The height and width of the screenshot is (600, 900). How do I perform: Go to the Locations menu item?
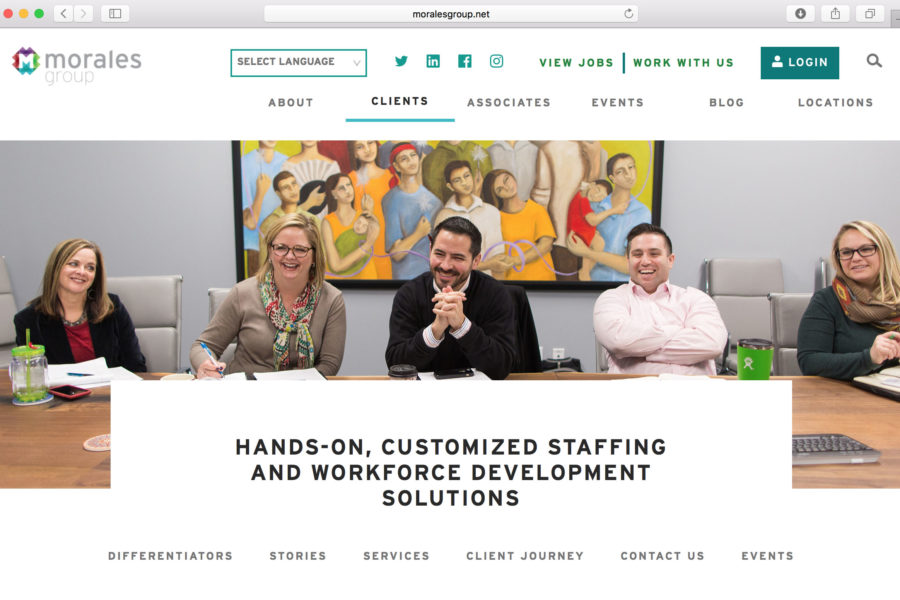pyautogui.click(x=835, y=103)
